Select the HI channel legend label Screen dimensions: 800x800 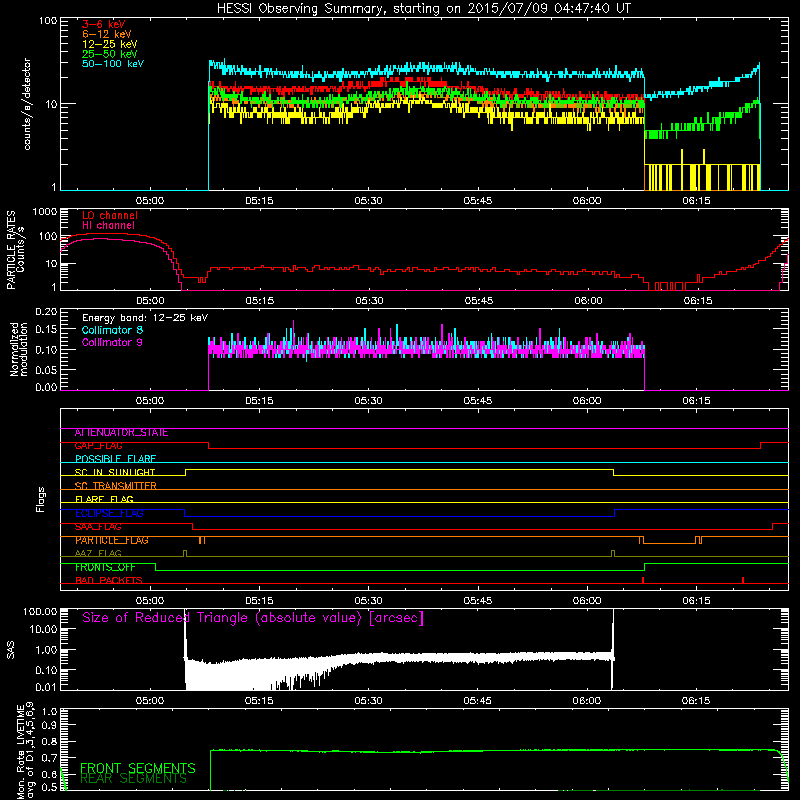point(109,226)
